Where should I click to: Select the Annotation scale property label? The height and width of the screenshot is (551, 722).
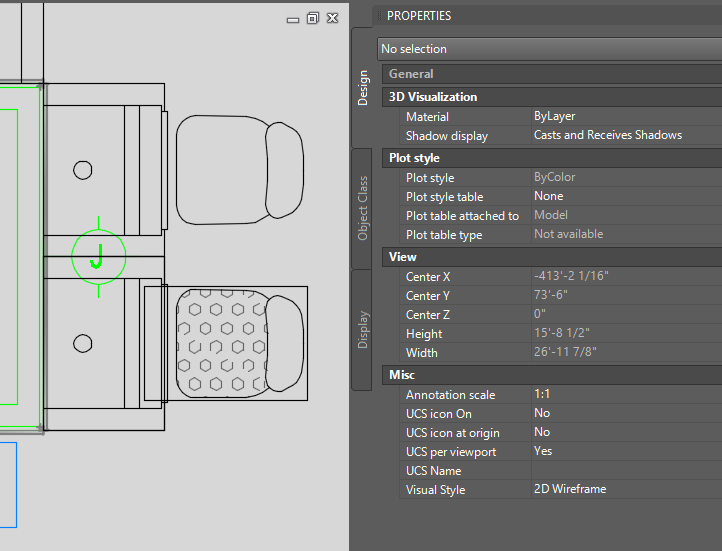[x=450, y=395]
